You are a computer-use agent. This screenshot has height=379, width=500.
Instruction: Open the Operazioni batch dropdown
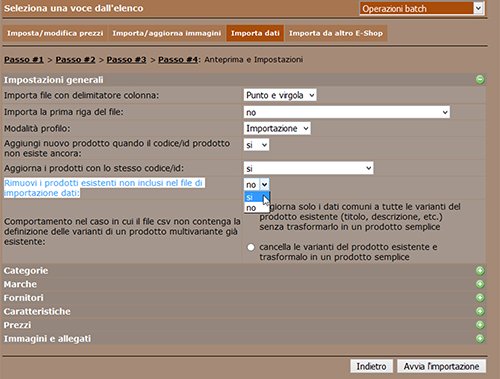pos(422,8)
